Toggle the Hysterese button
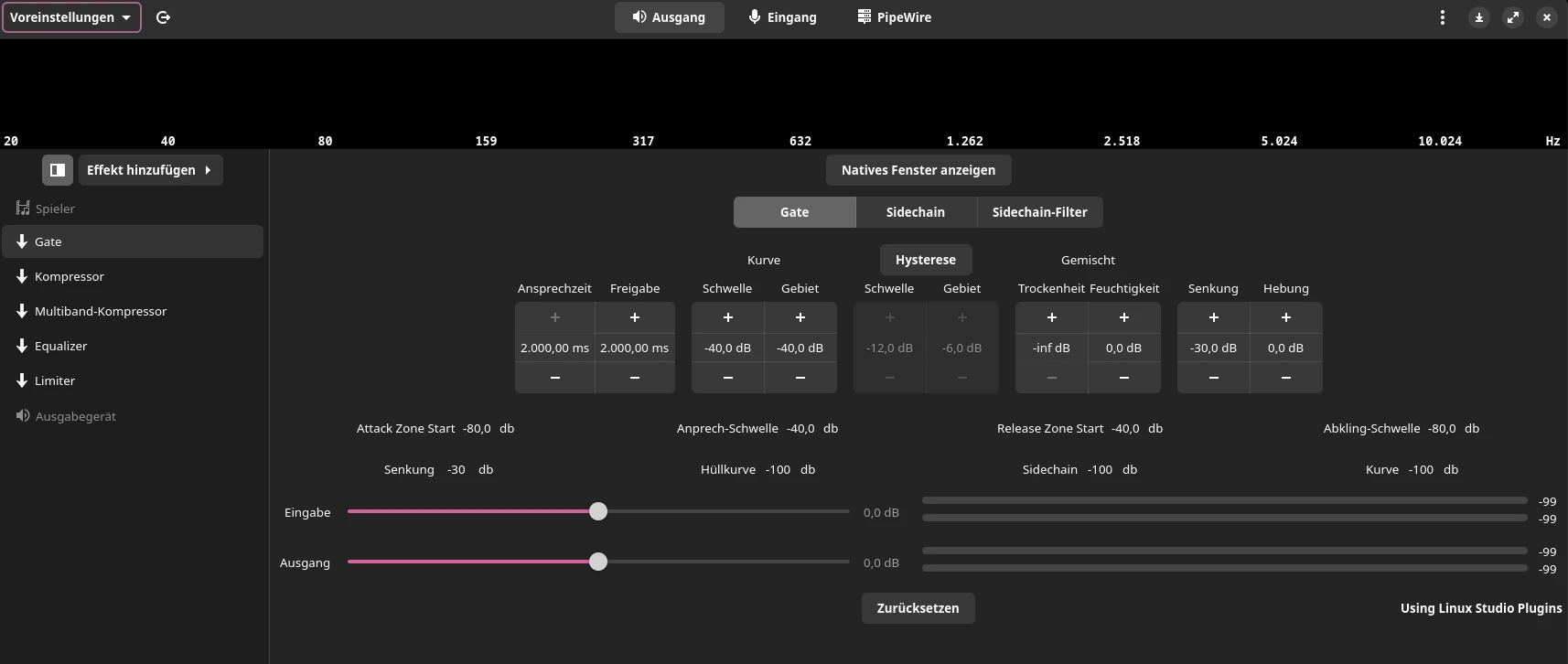The height and width of the screenshot is (664, 1568). pos(926,260)
